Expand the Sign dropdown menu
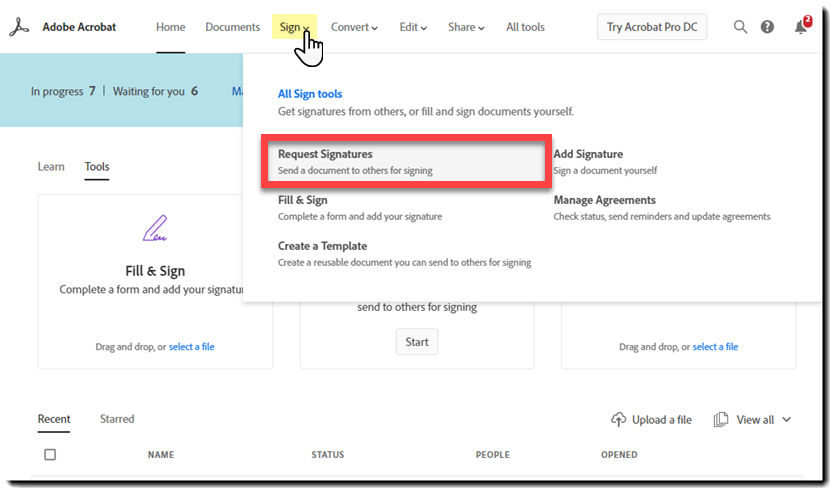830x488 pixels. 294,27
